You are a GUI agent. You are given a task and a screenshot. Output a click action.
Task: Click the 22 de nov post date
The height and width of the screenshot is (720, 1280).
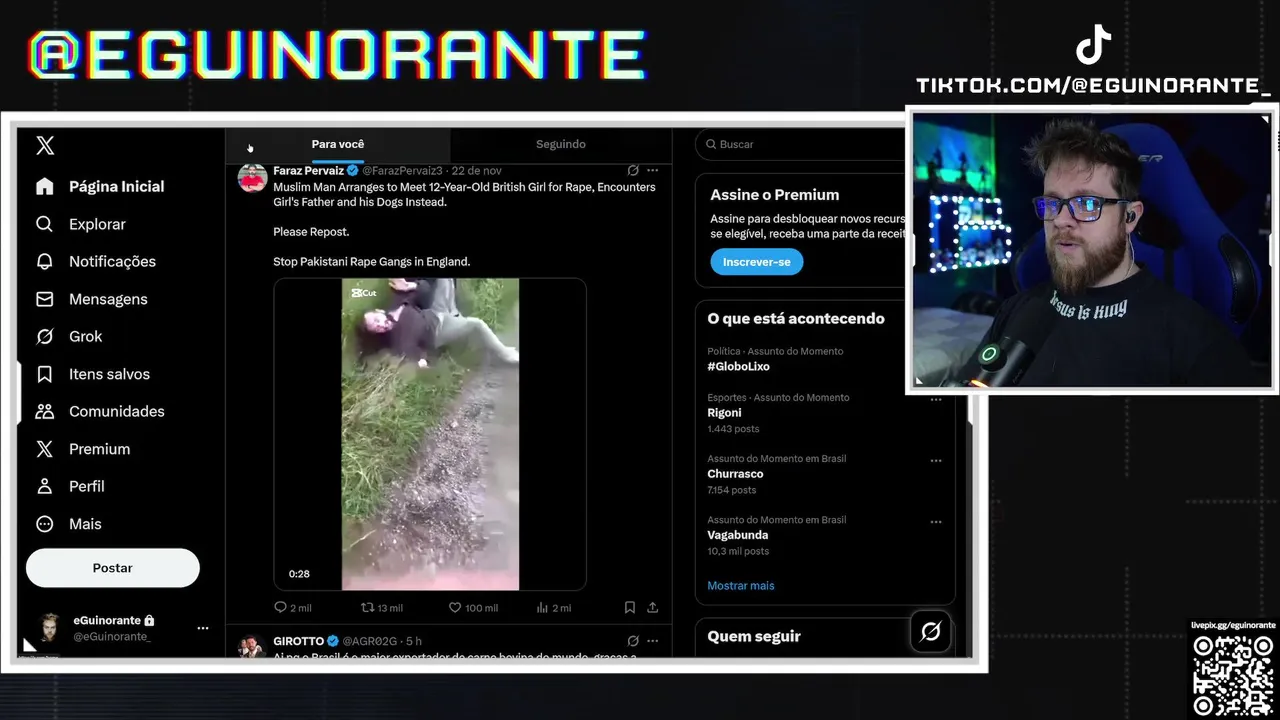click(477, 171)
